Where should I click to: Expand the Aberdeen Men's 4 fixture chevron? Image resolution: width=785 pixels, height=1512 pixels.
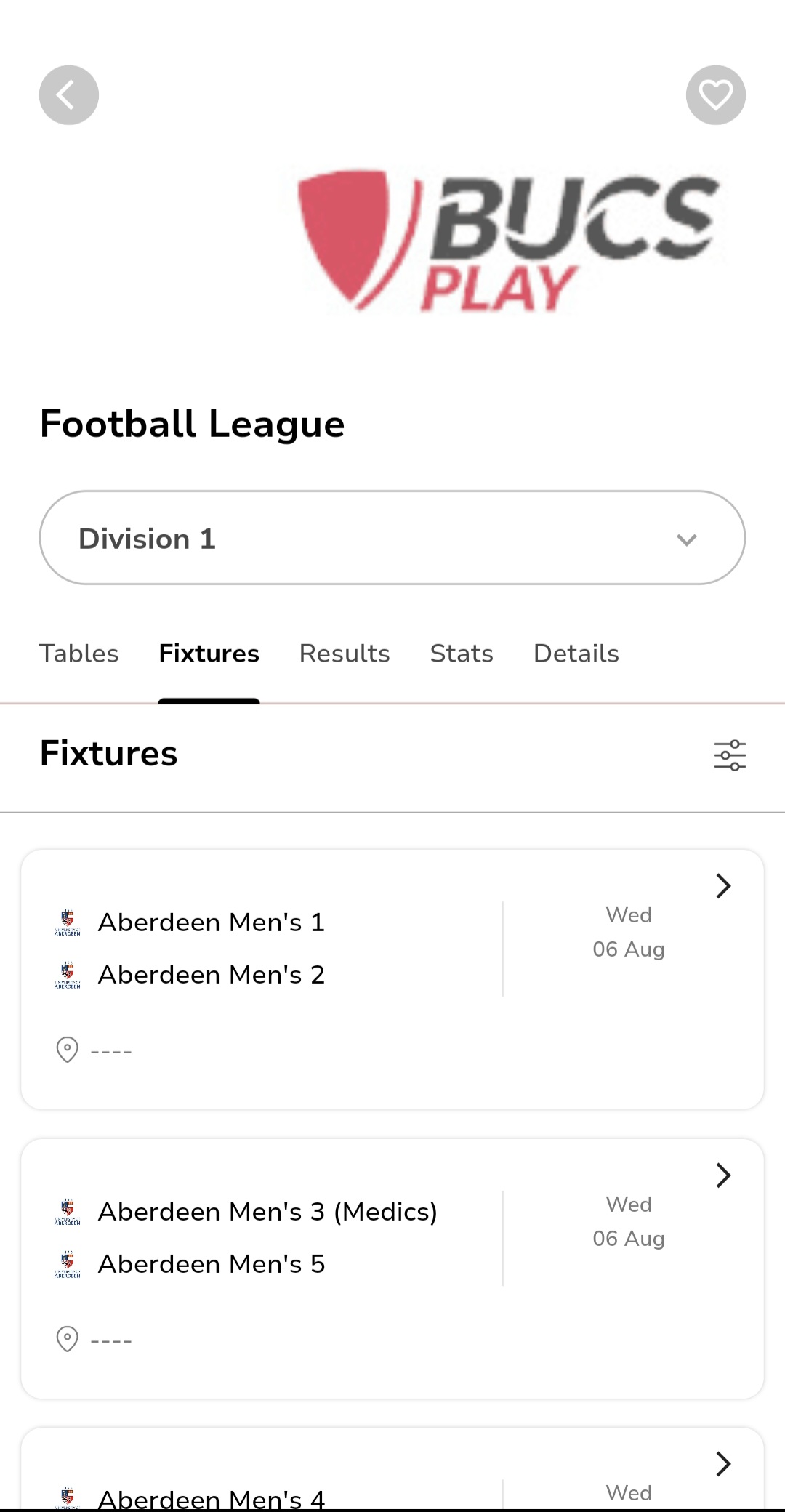[722, 1464]
